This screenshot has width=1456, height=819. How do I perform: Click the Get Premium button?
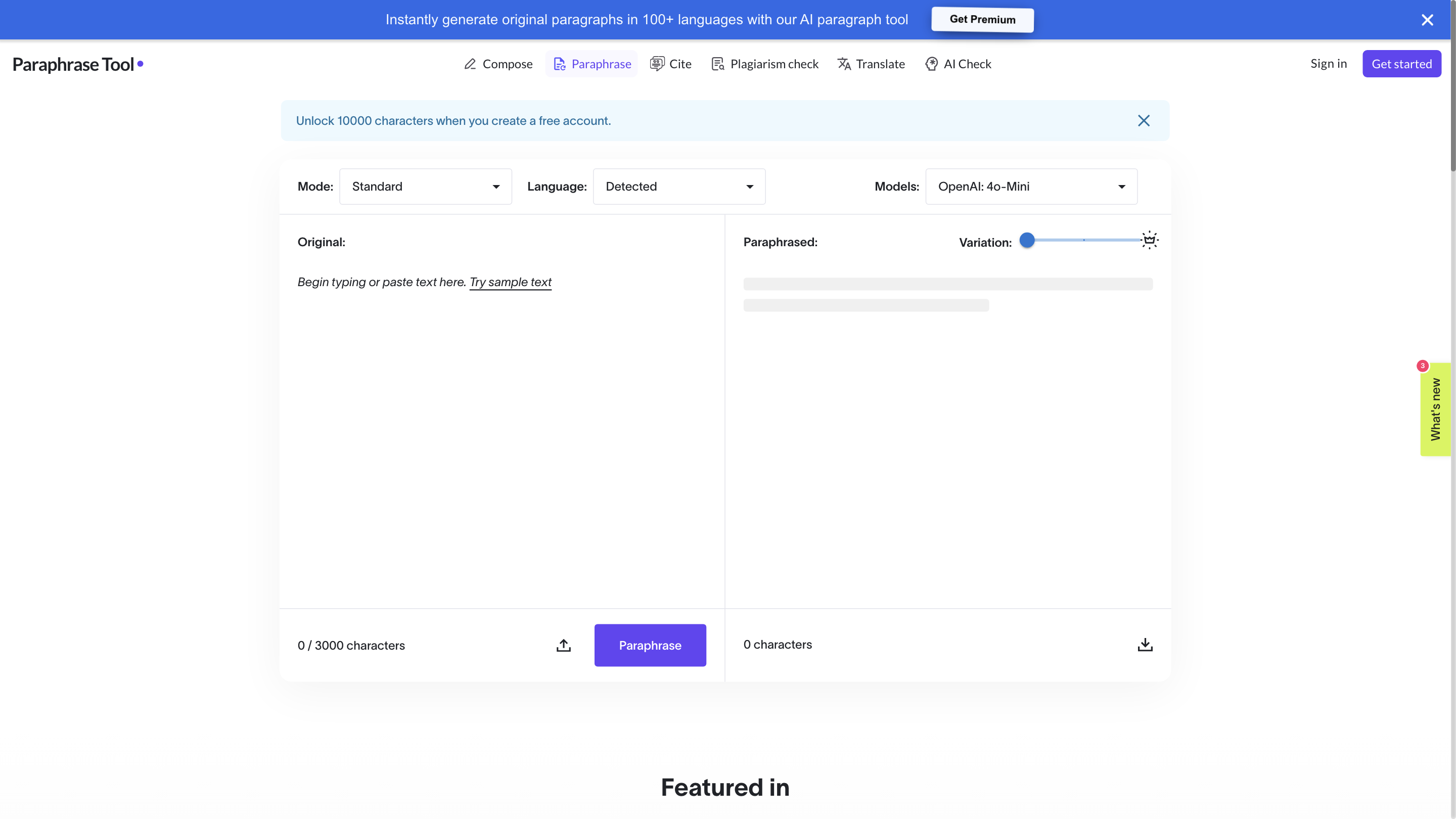click(x=982, y=19)
